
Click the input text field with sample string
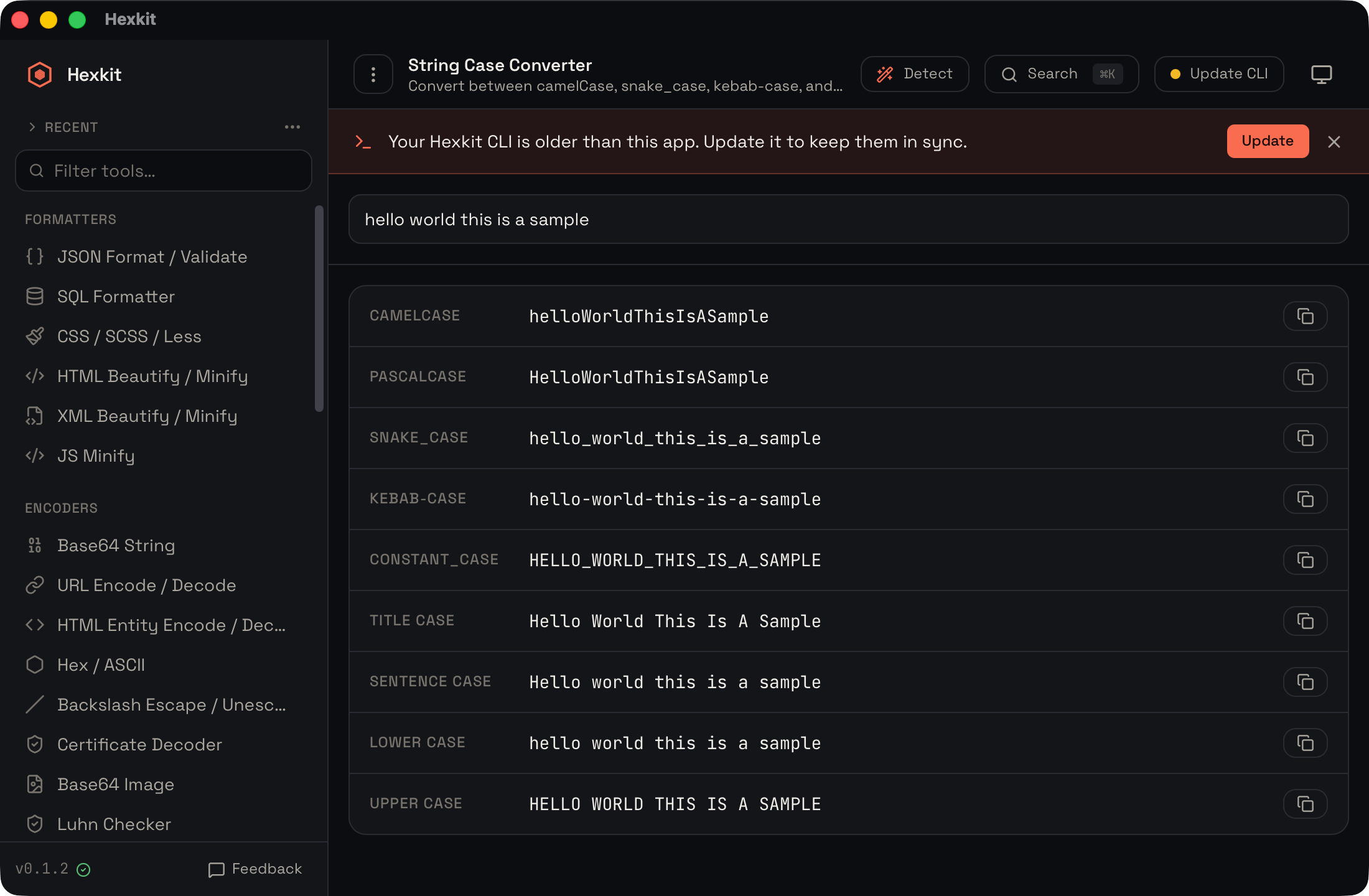[848, 220]
